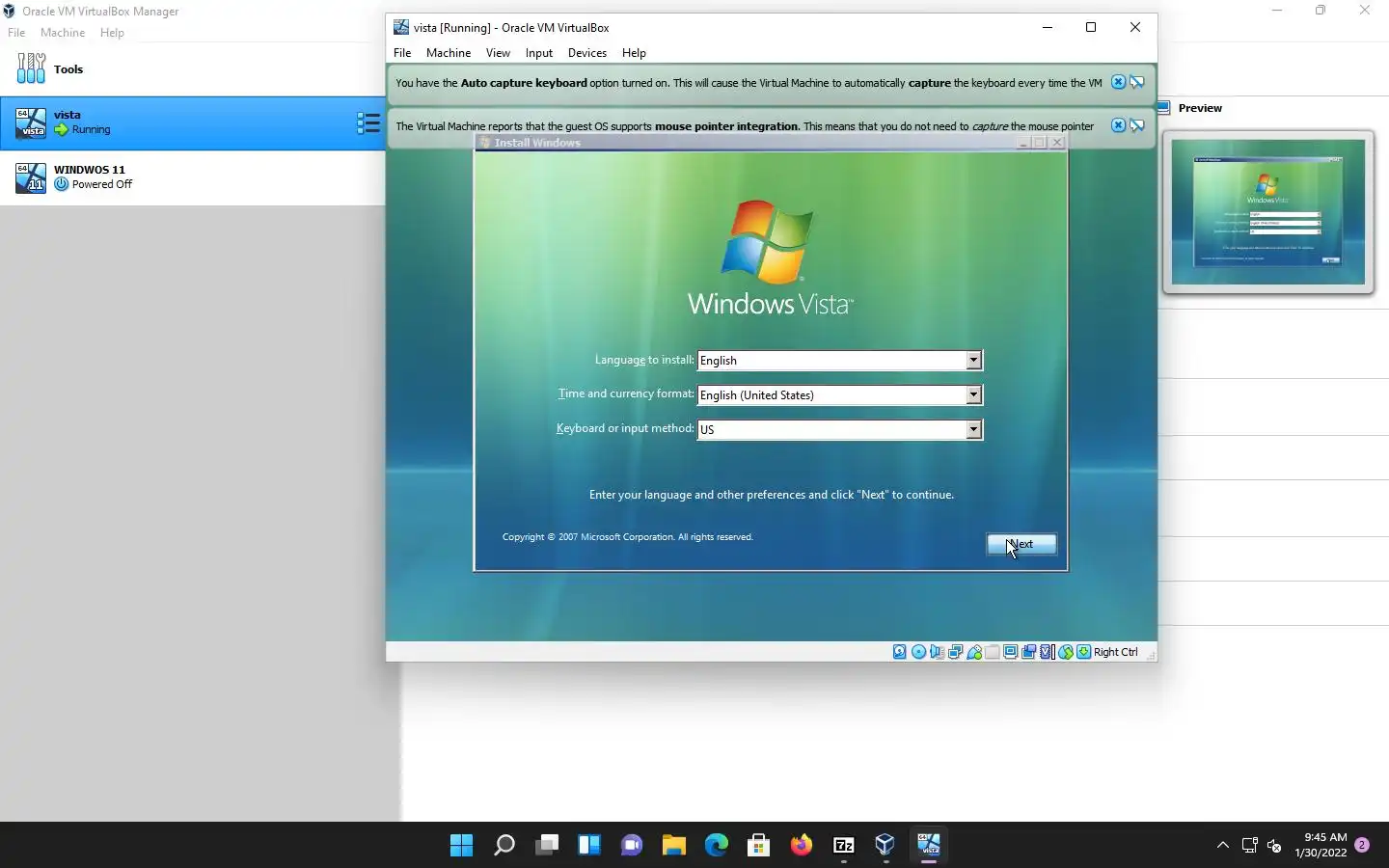1389x868 pixels.
Task: Open Task View on taskbar
Action: coord(547,846)
